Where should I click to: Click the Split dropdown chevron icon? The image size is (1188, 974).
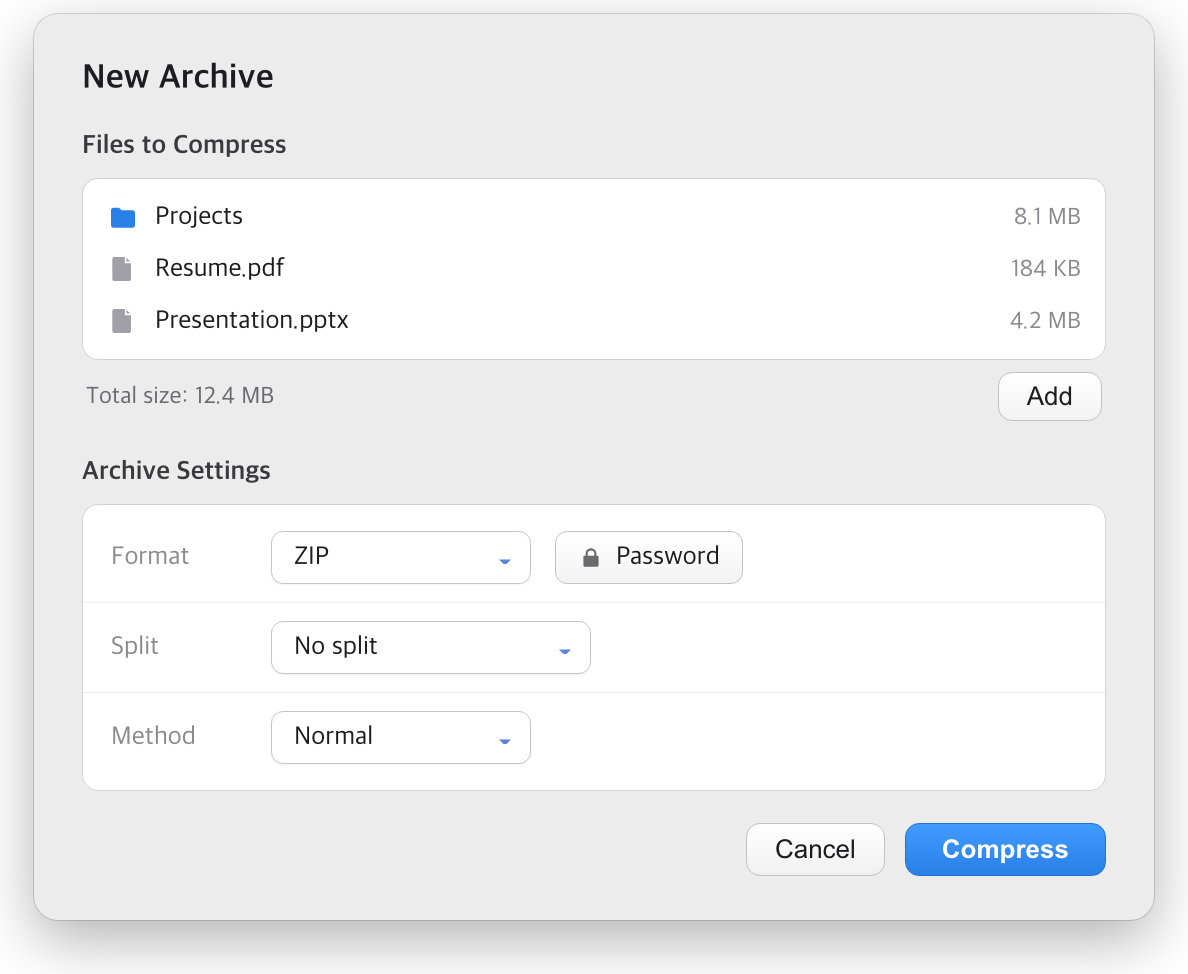pos(564,651)
